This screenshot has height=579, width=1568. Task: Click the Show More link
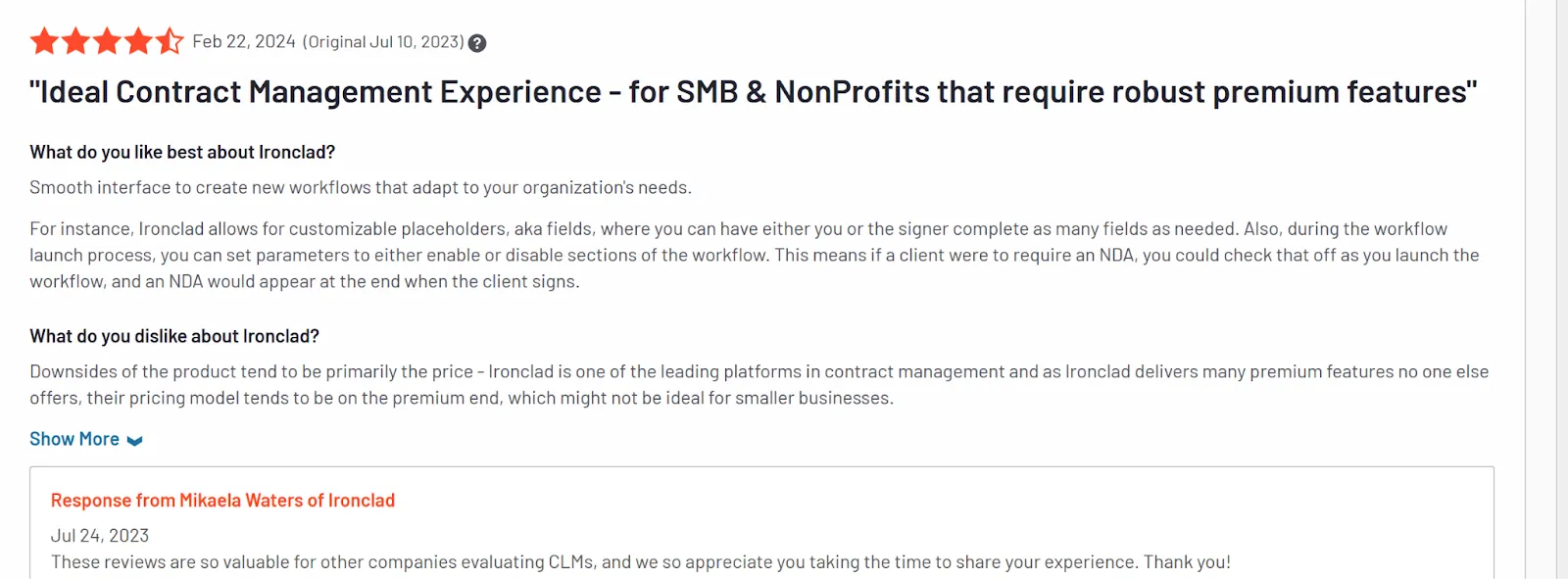coord(73,439)
